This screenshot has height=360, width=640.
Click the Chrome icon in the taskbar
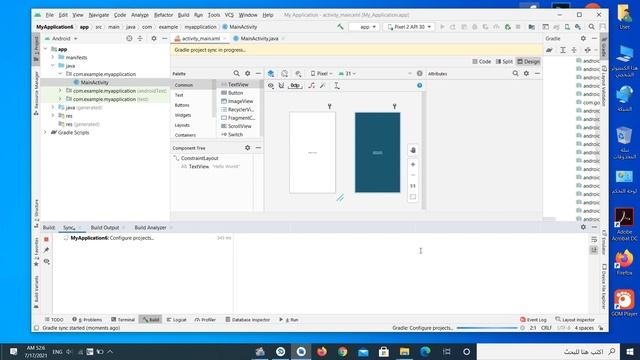(342, 351)
